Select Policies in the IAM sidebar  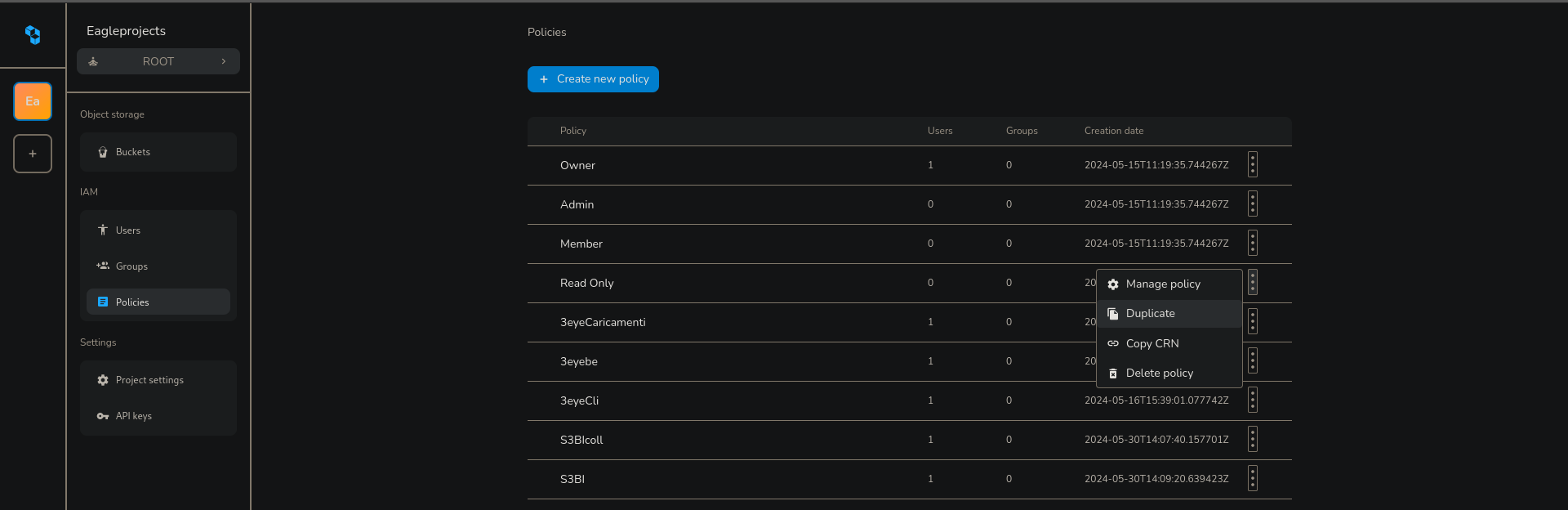[x=132, y=302]
